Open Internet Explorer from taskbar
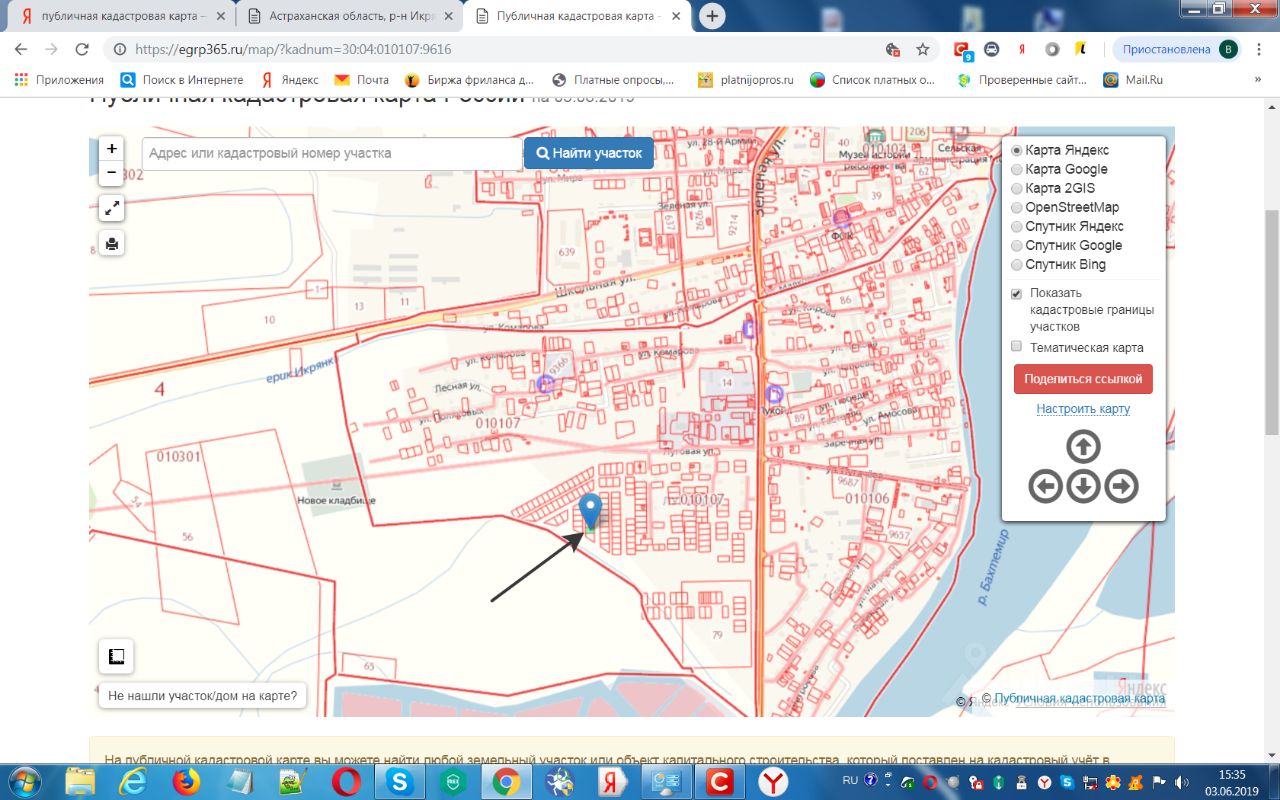1280x800 pixels. point(133,780)
